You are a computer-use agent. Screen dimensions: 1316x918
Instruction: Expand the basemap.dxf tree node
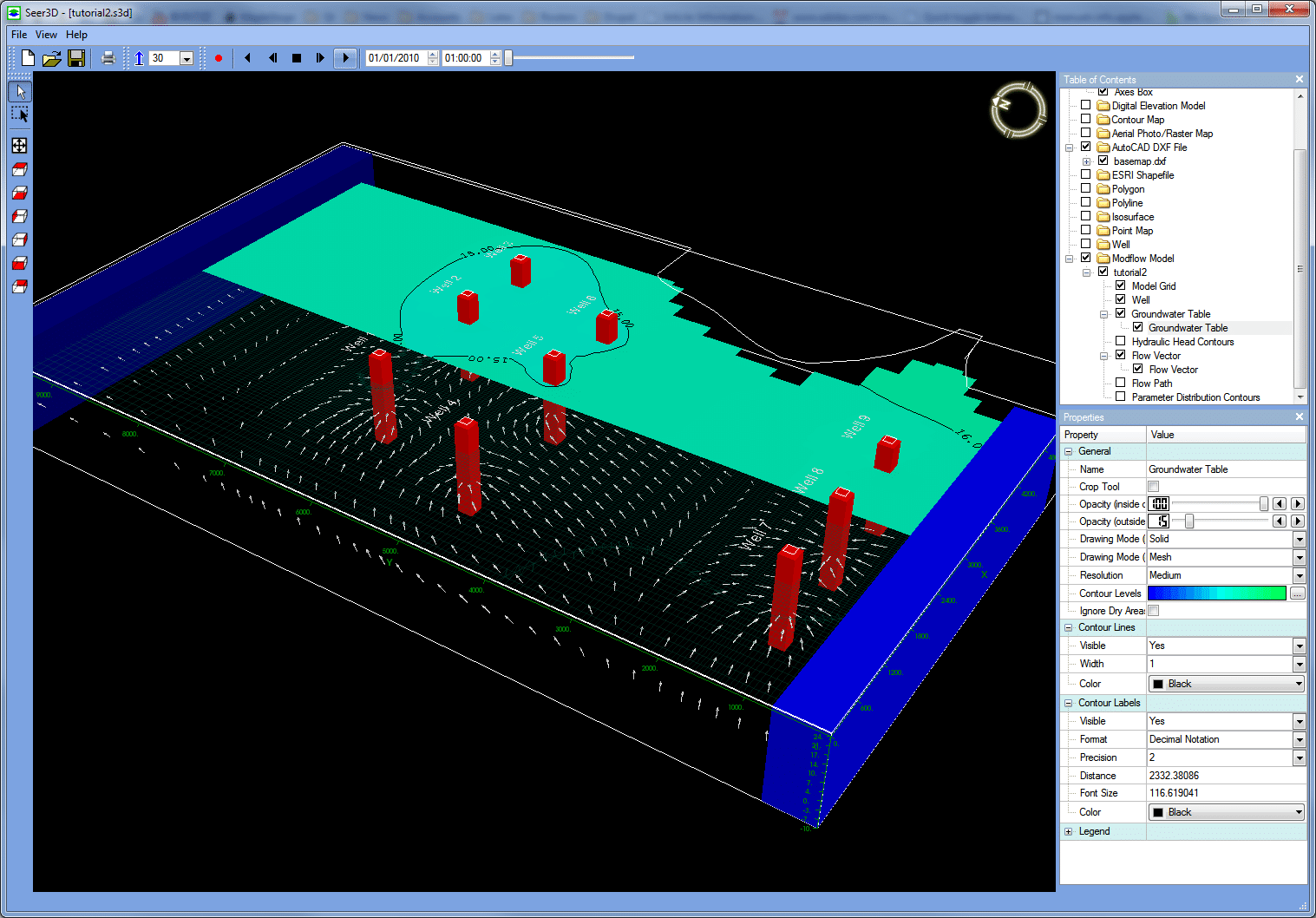click(1086, 161)
